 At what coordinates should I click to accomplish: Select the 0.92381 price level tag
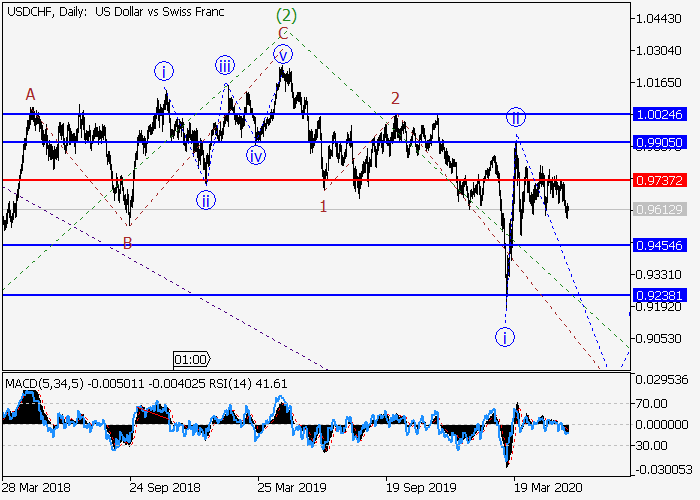pyautogui.click(x=659, y=295)
